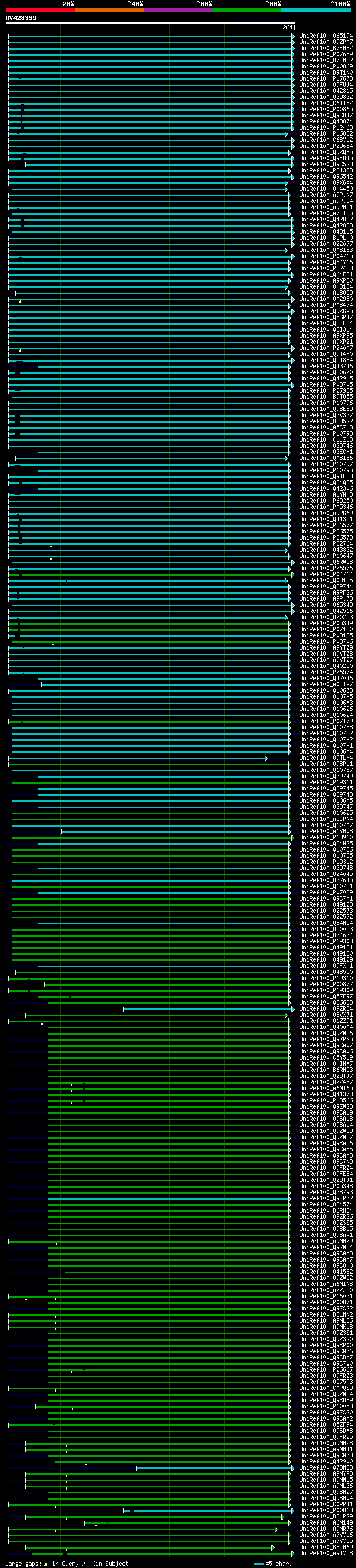Select hit UniRef100_P16032
Viewport: 356px width, 1568px height.
(325, 134)
